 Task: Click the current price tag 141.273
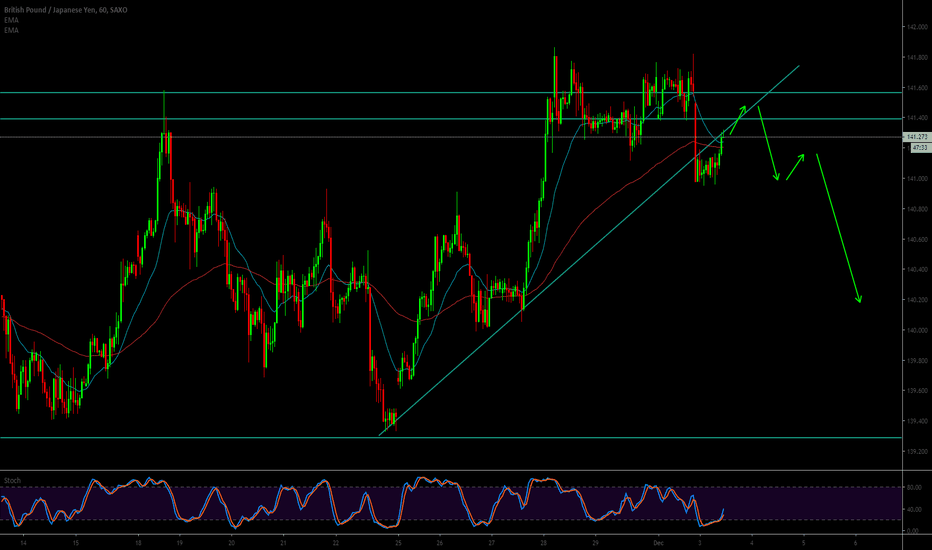point(916,136)
